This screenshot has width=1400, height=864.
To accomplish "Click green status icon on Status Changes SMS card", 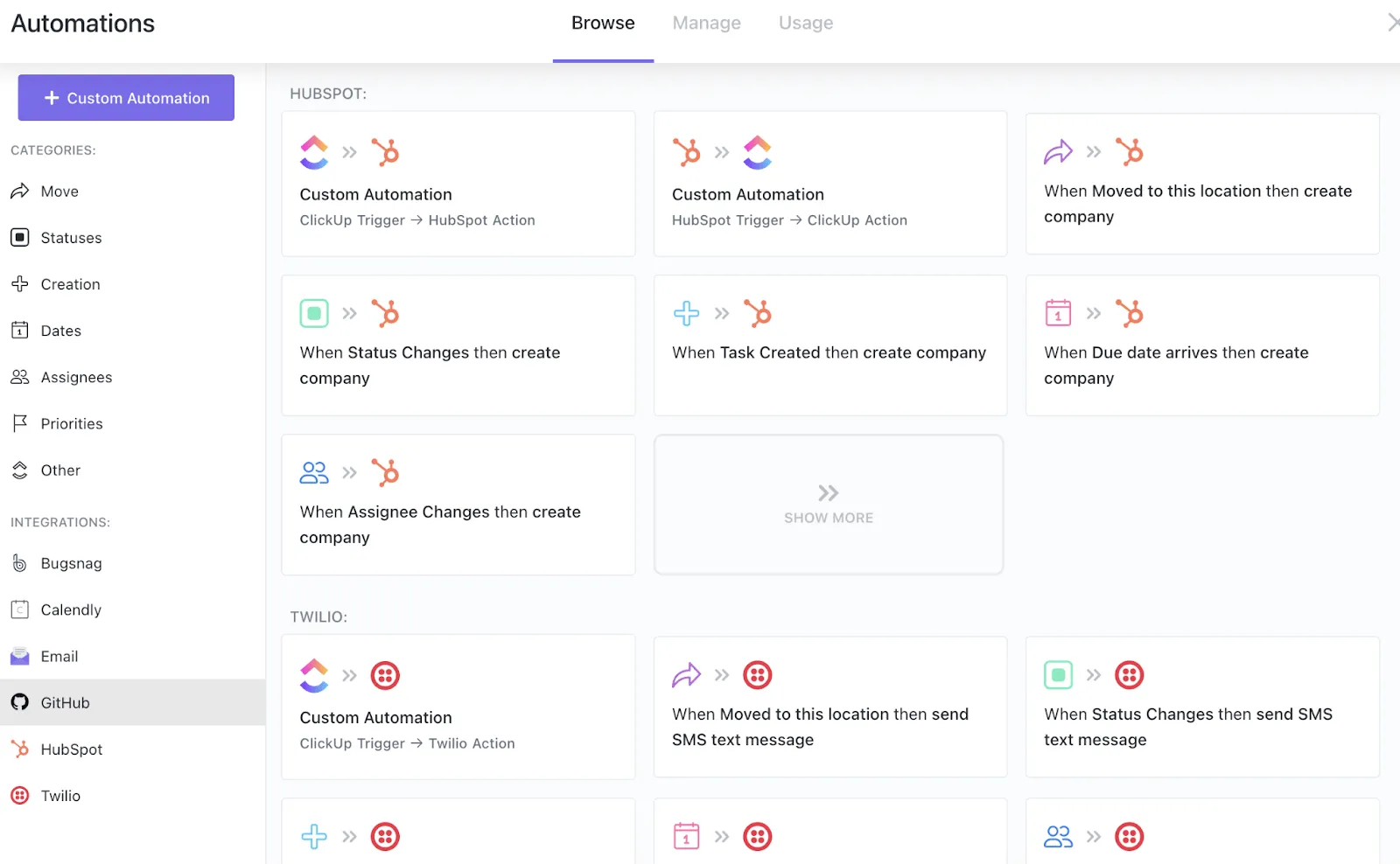I will click(1059, 675).
